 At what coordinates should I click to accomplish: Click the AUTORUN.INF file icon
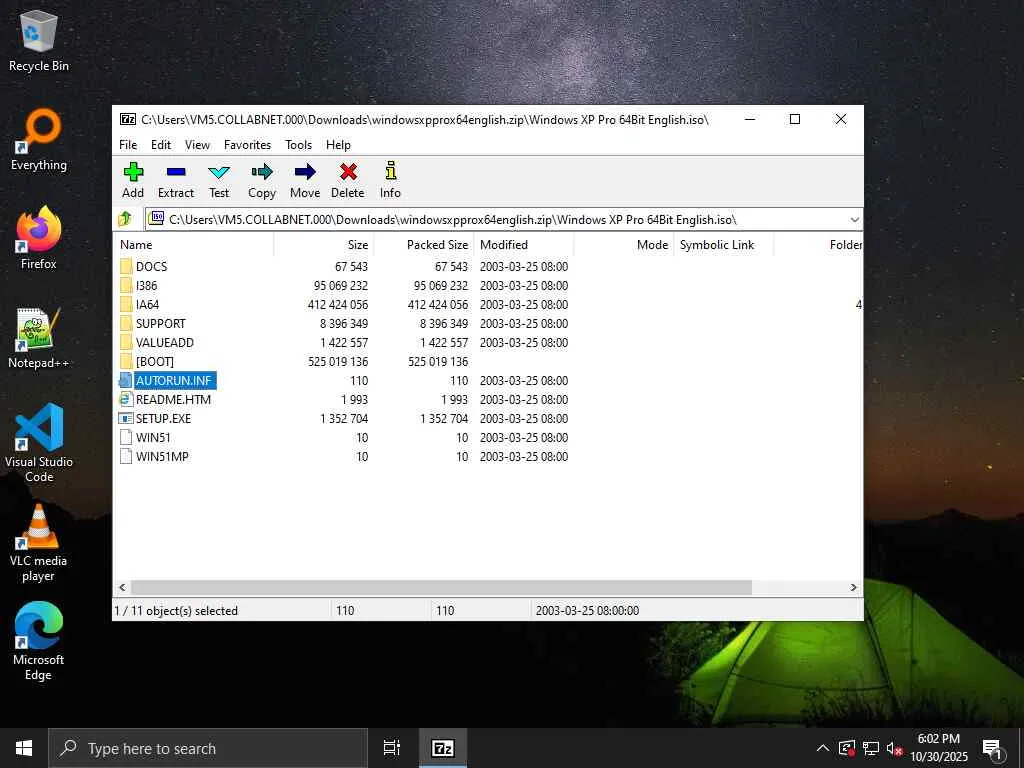126,380
